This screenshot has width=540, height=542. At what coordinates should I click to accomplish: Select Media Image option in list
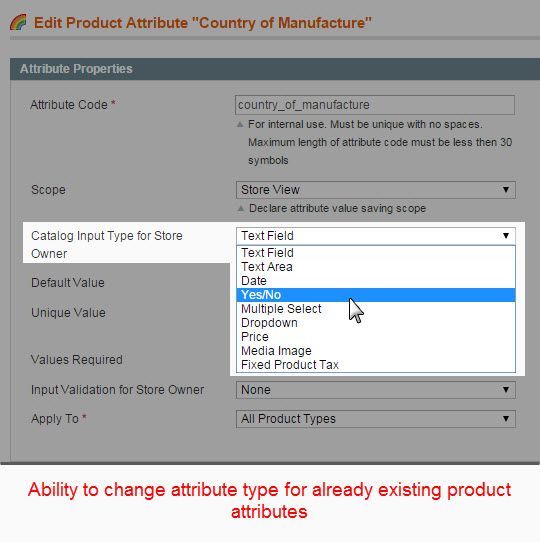376,351
